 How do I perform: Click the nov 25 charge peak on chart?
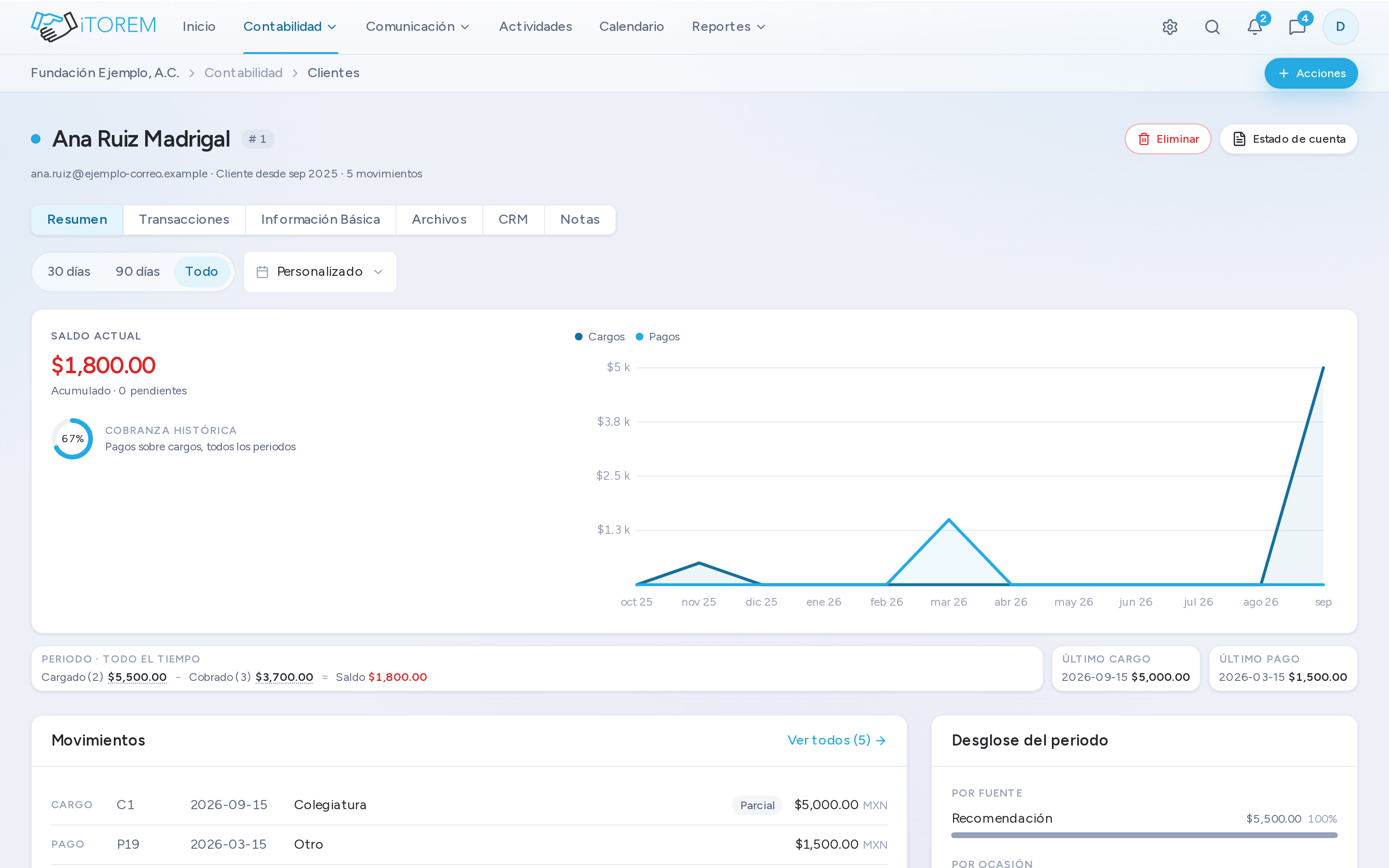point(699,563)
